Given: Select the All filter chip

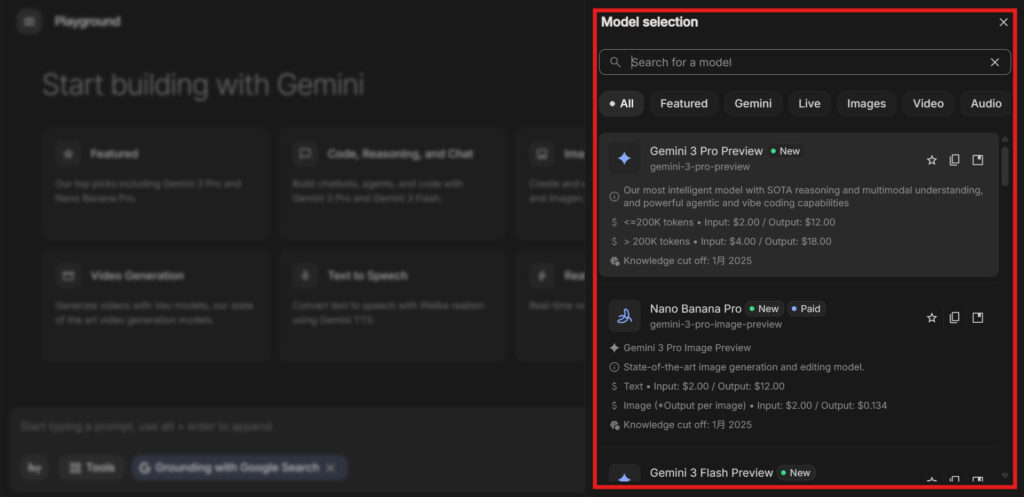Looking at the screenshot, I should 621,103.
